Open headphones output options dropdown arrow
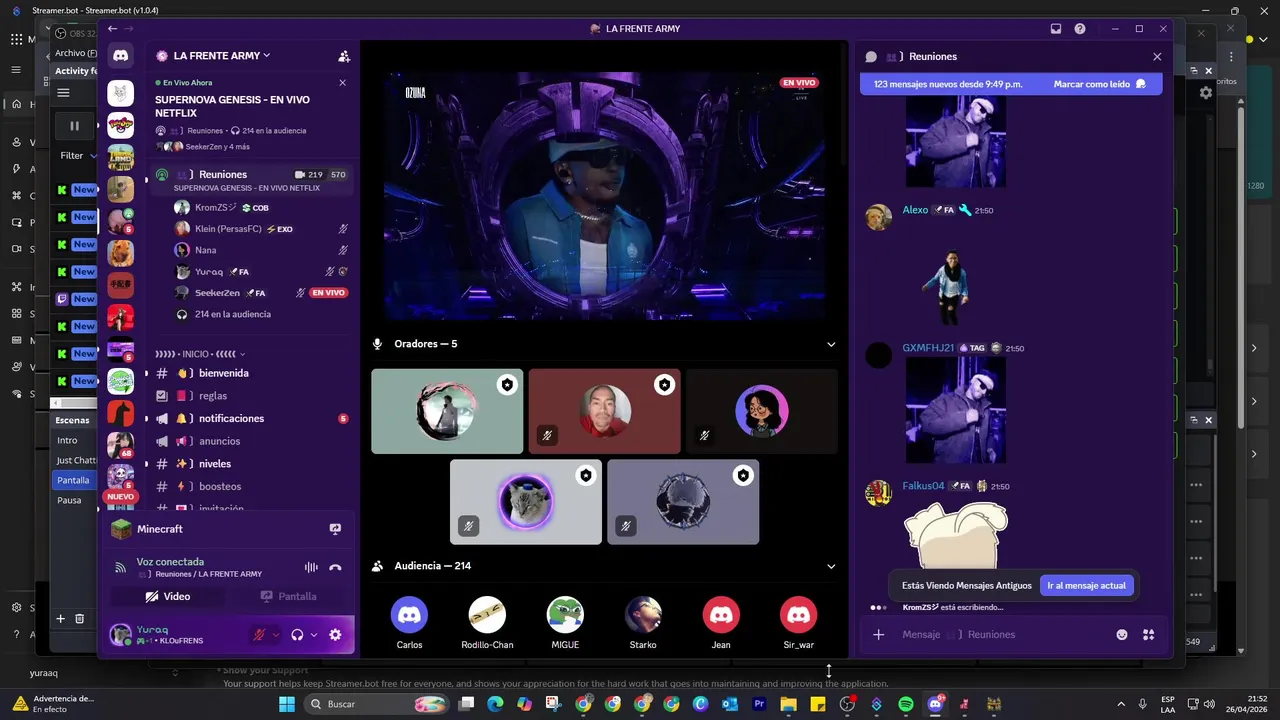1280x720 pixels. [x=314, y=635]
